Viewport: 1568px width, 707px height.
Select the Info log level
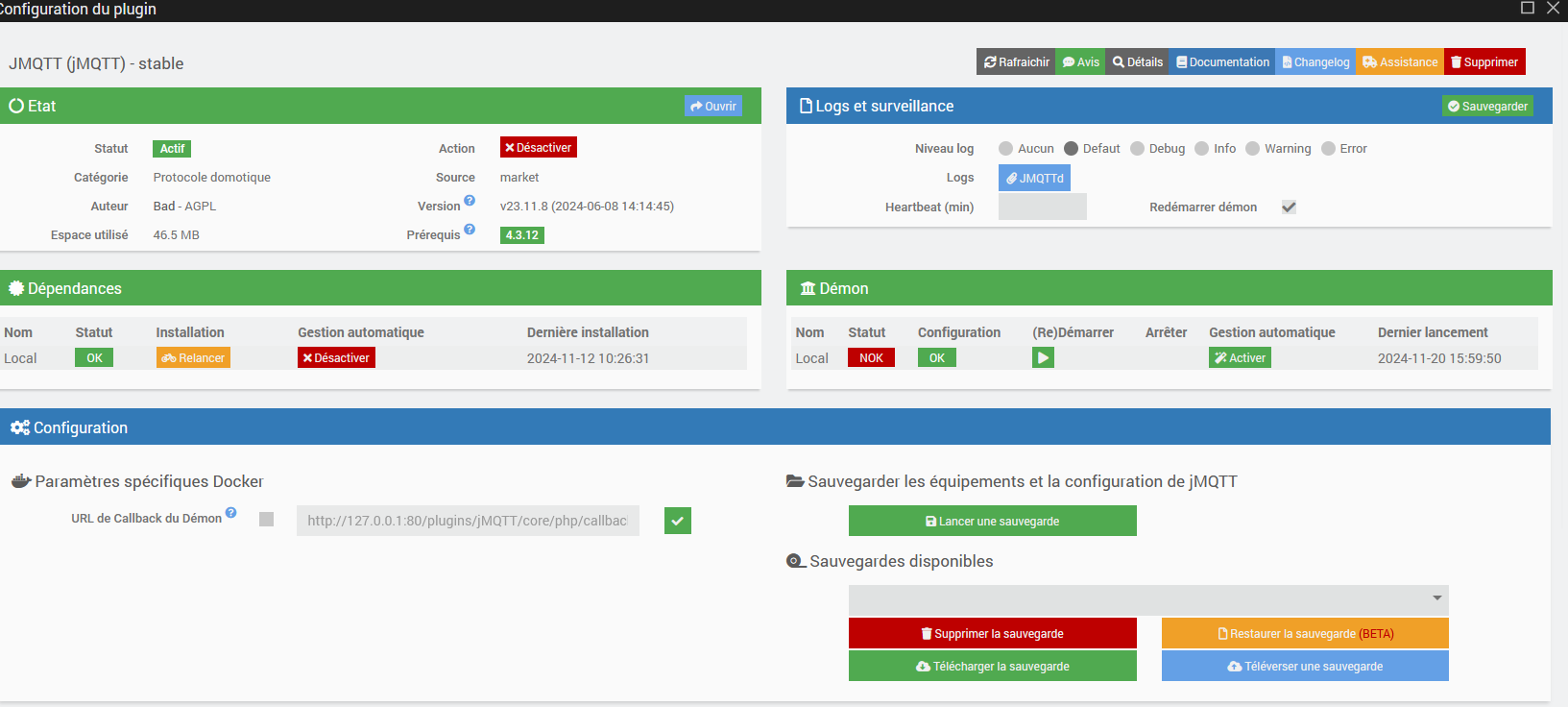pos(1202,149)
